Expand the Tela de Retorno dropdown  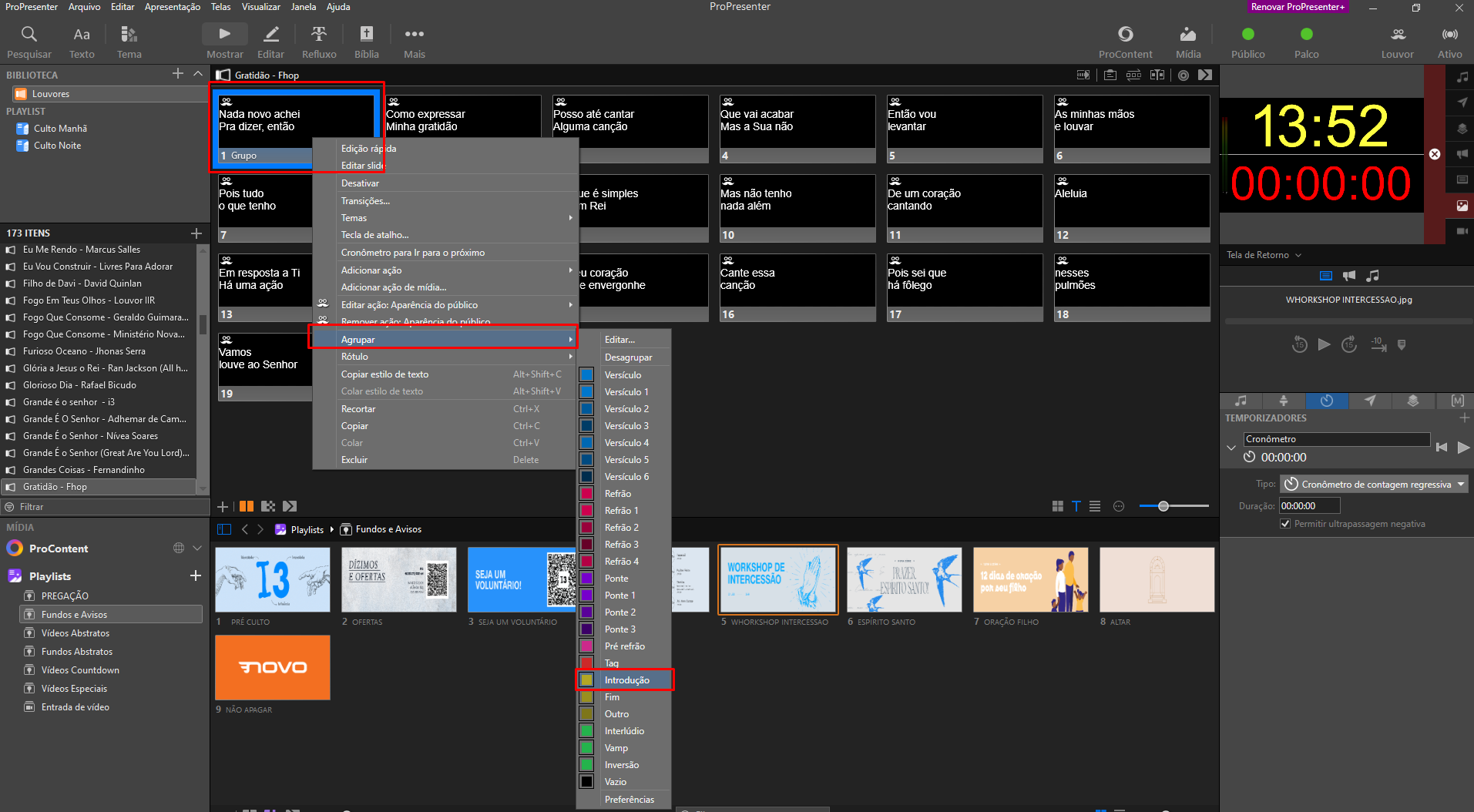(1264, 255)
